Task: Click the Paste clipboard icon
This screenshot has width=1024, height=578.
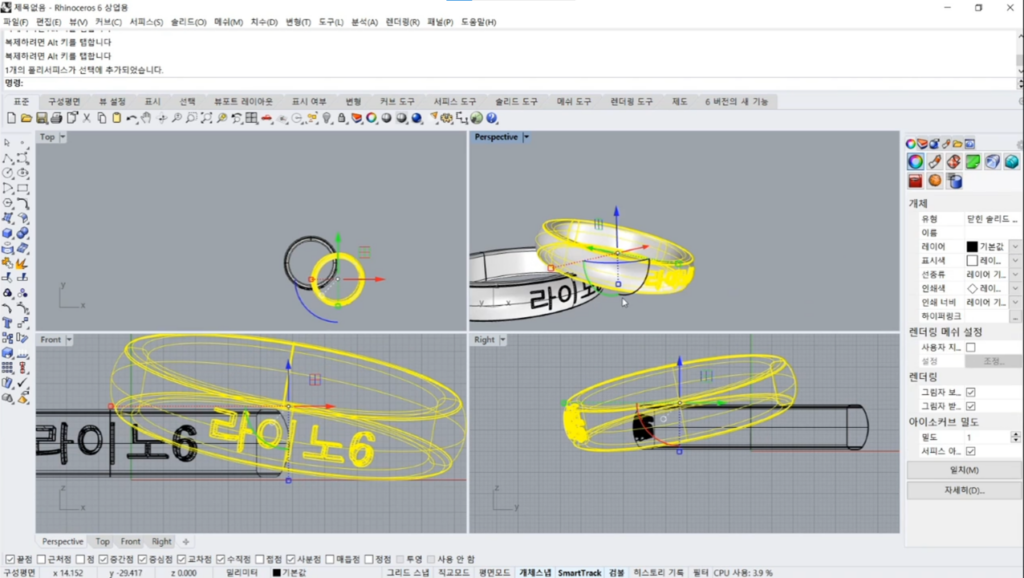Action: click(116, 118)
